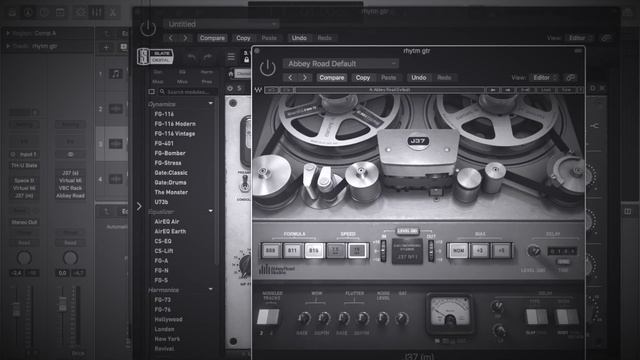Select FG-Bomber module
This screenshot has width=640, height=360.
170,153
